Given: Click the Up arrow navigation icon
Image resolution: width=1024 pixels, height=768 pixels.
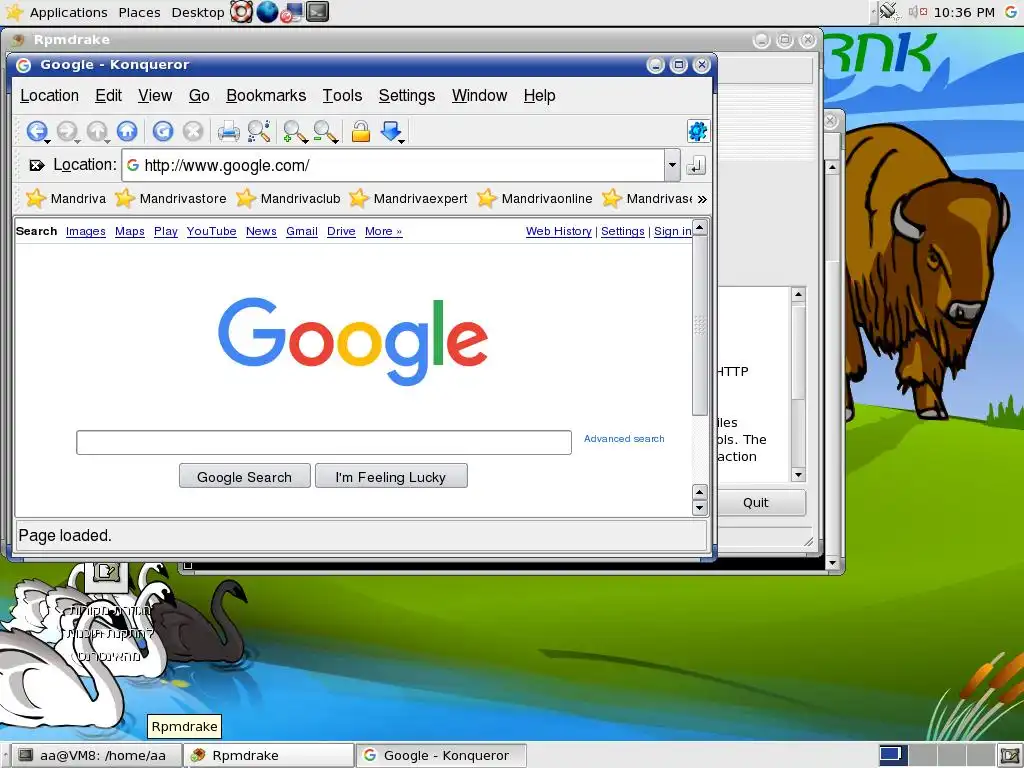Looking at the screenshot, I should 97,131.
